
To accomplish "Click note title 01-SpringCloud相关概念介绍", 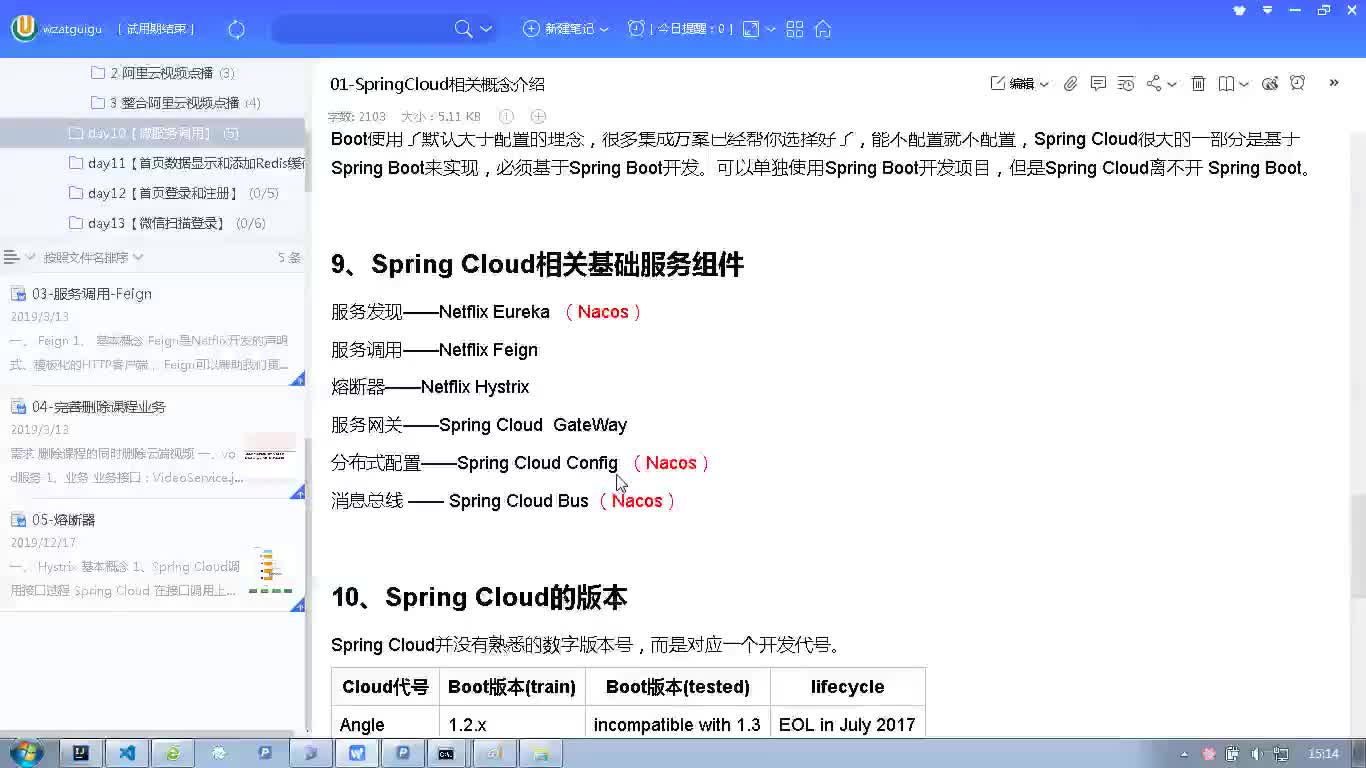I will 437,84.
